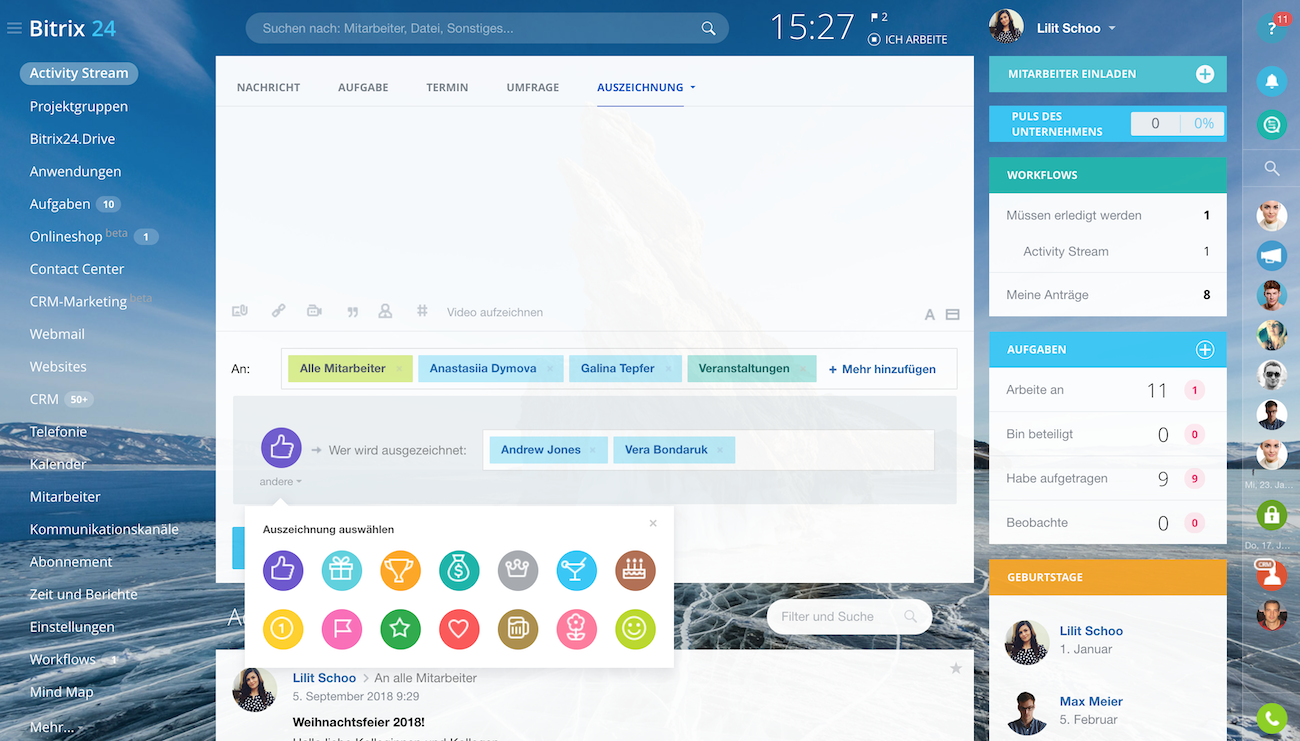Open the 'andere' award dropdown

click(280, 482)
